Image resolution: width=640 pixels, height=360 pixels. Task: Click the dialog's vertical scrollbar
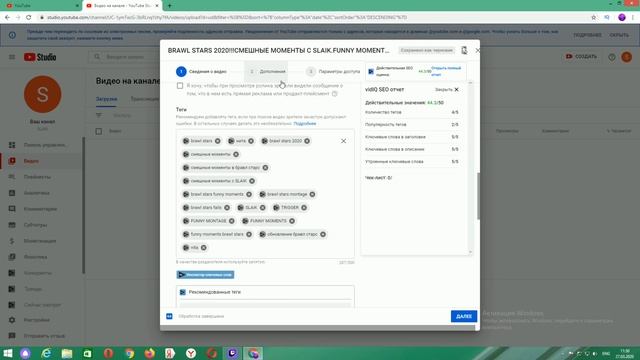tap(478, 196)
